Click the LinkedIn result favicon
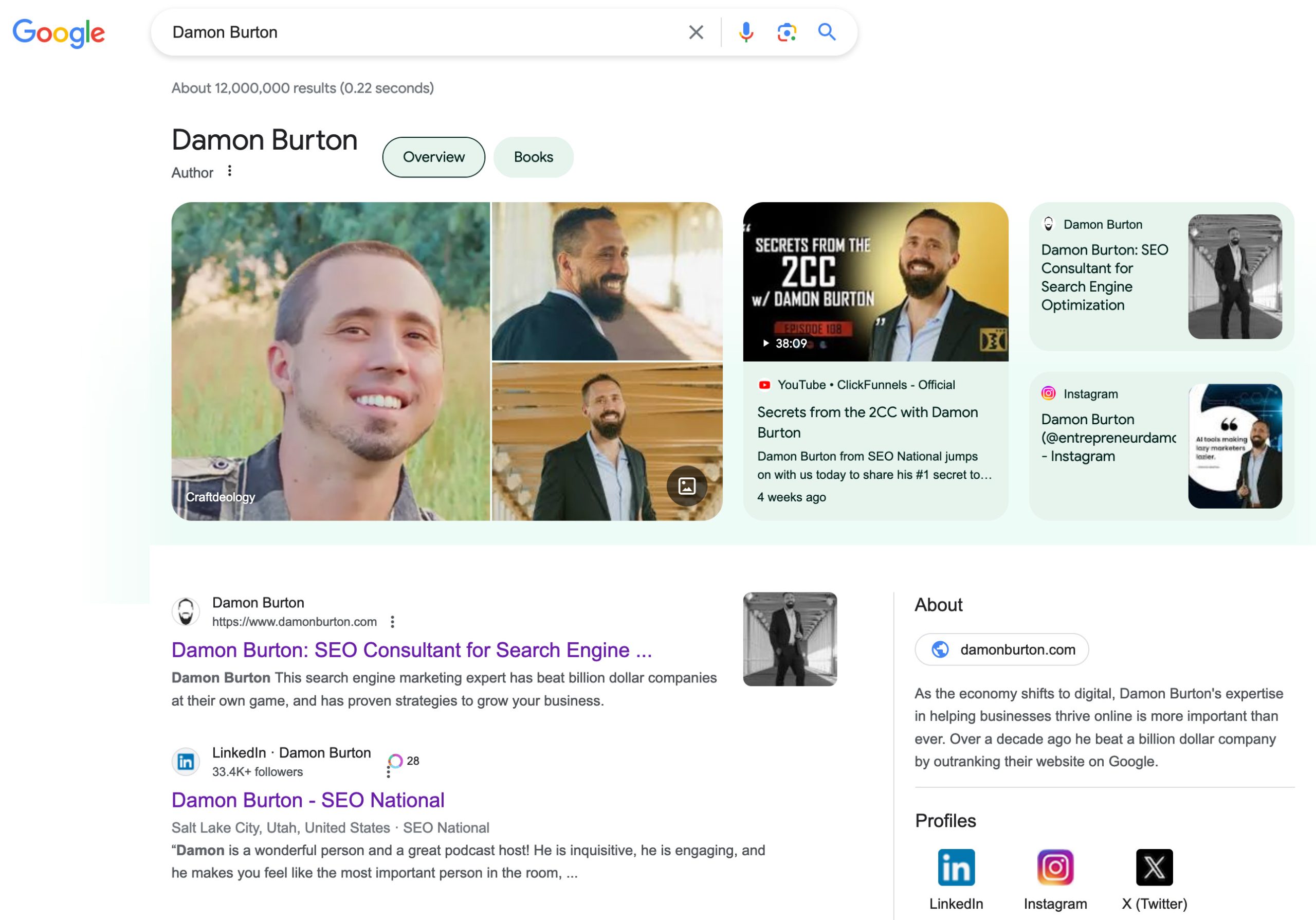The image size is (1316, 920). click(x=186, y=762)
